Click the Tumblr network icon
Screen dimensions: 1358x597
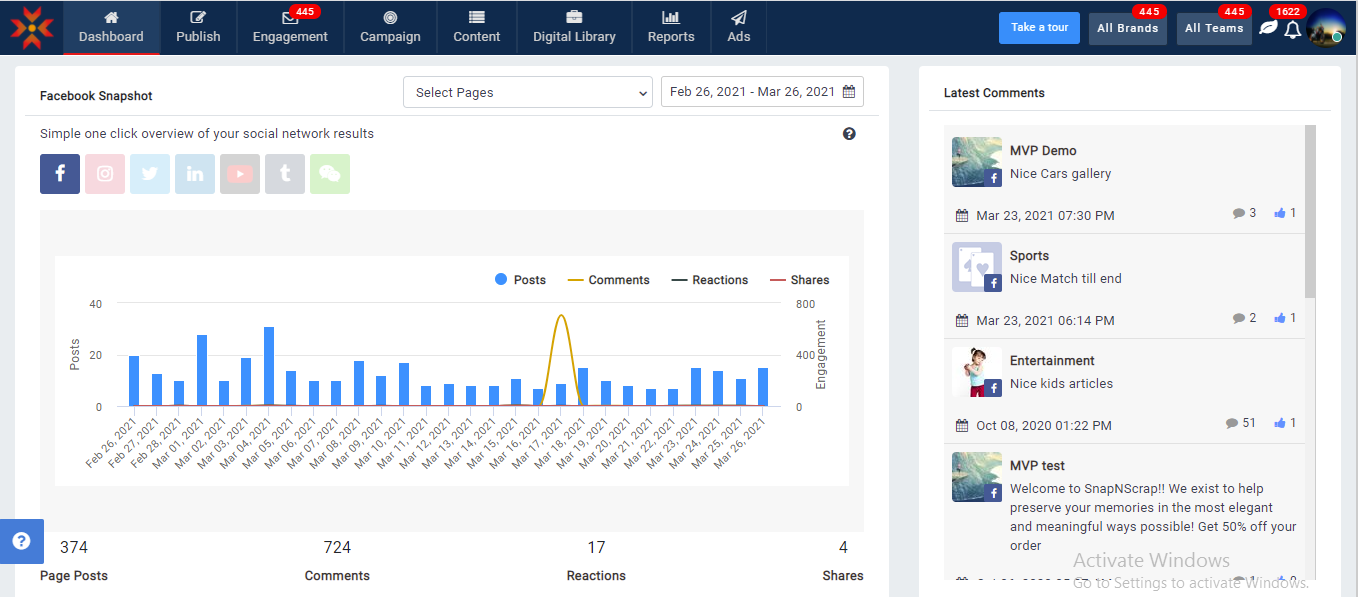[x=285, y=174]
